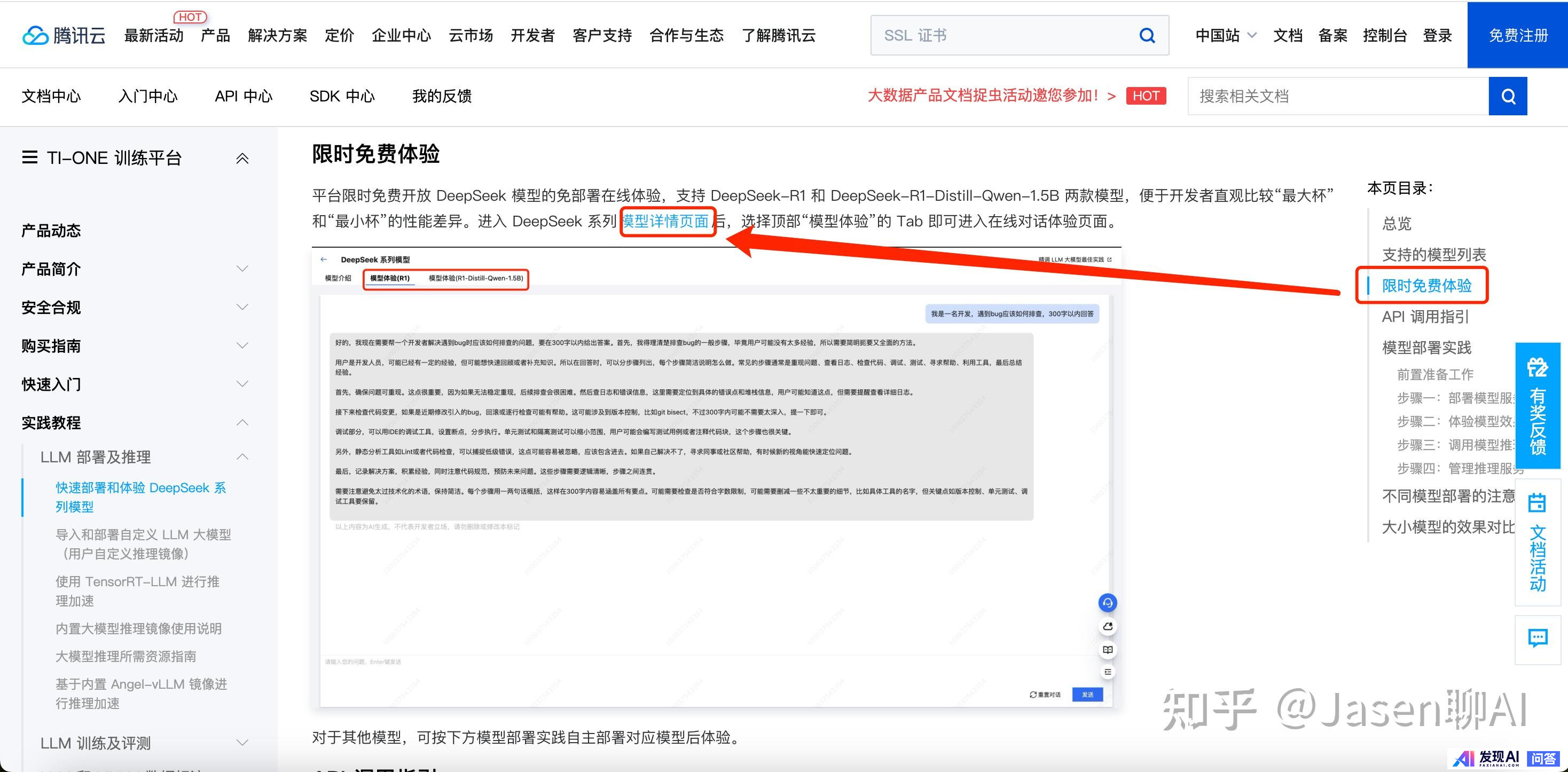1568x772 pixels.
Task: Open the 中国站 region dropdown
Action: [1225, 35]
